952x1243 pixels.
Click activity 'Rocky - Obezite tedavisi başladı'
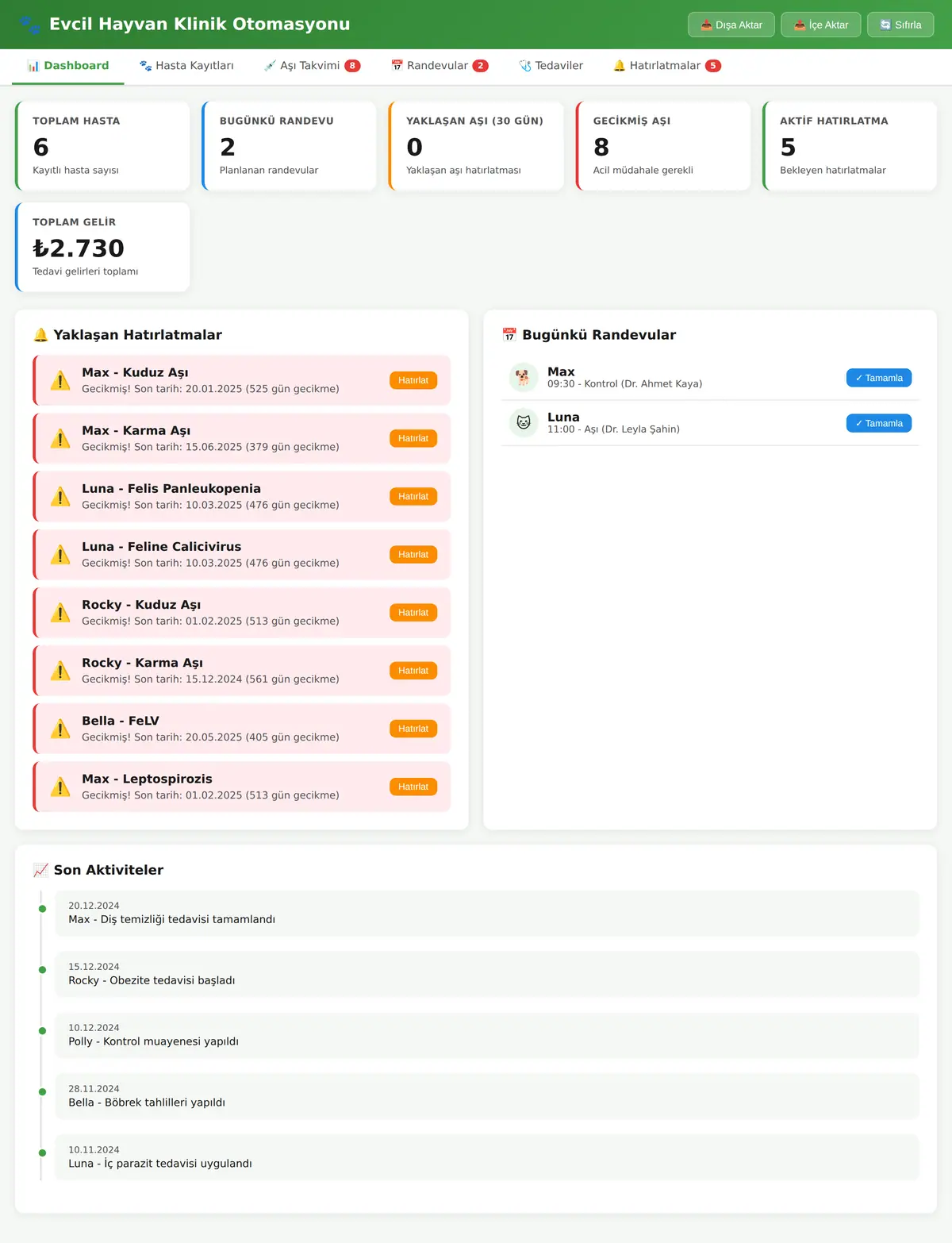[487, 974]
